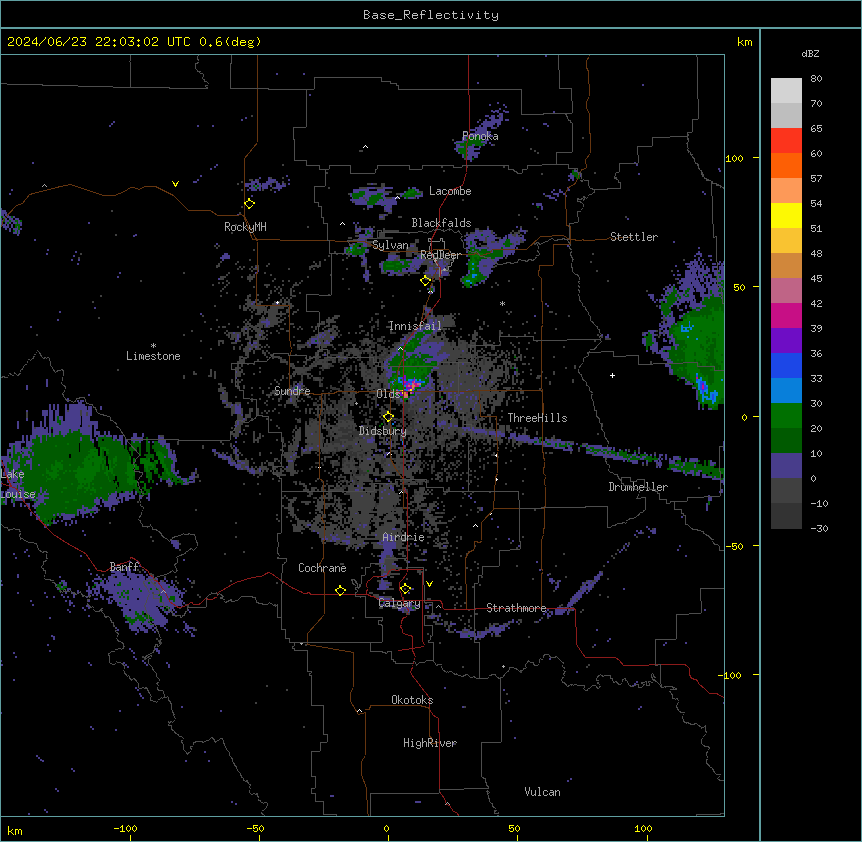Click the Sundre city label
The width and height of the screenshot is (862, 842).
[292, 391]
